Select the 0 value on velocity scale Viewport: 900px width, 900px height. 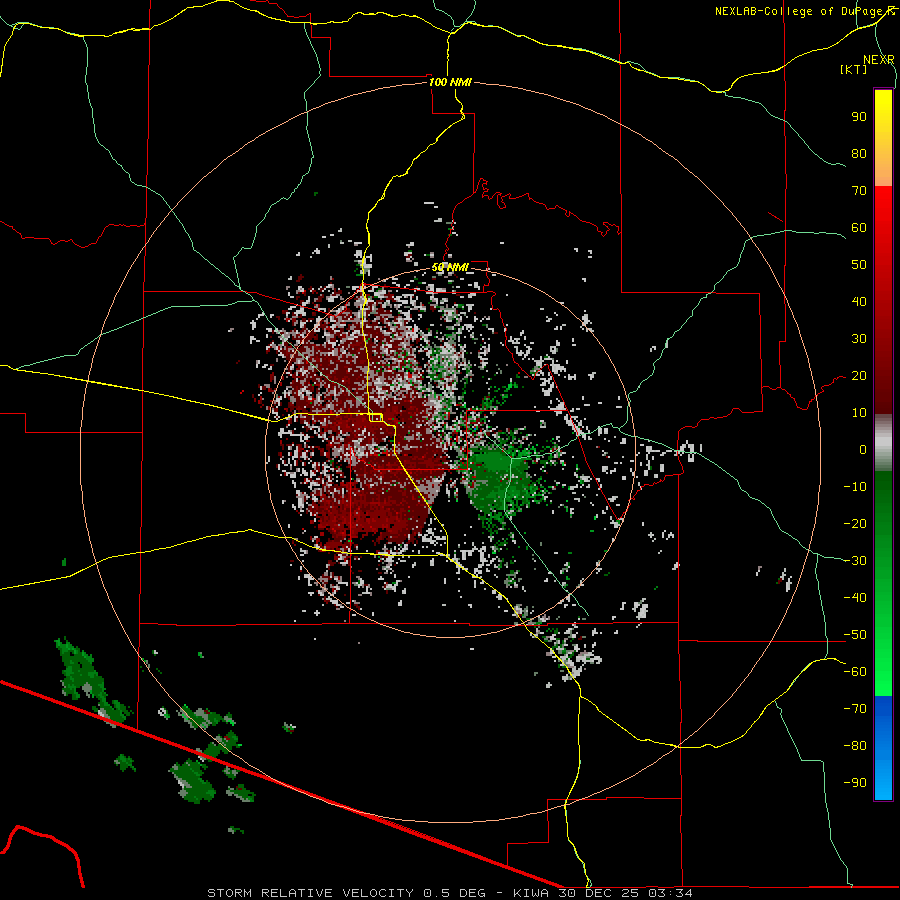tap(863, 450)
